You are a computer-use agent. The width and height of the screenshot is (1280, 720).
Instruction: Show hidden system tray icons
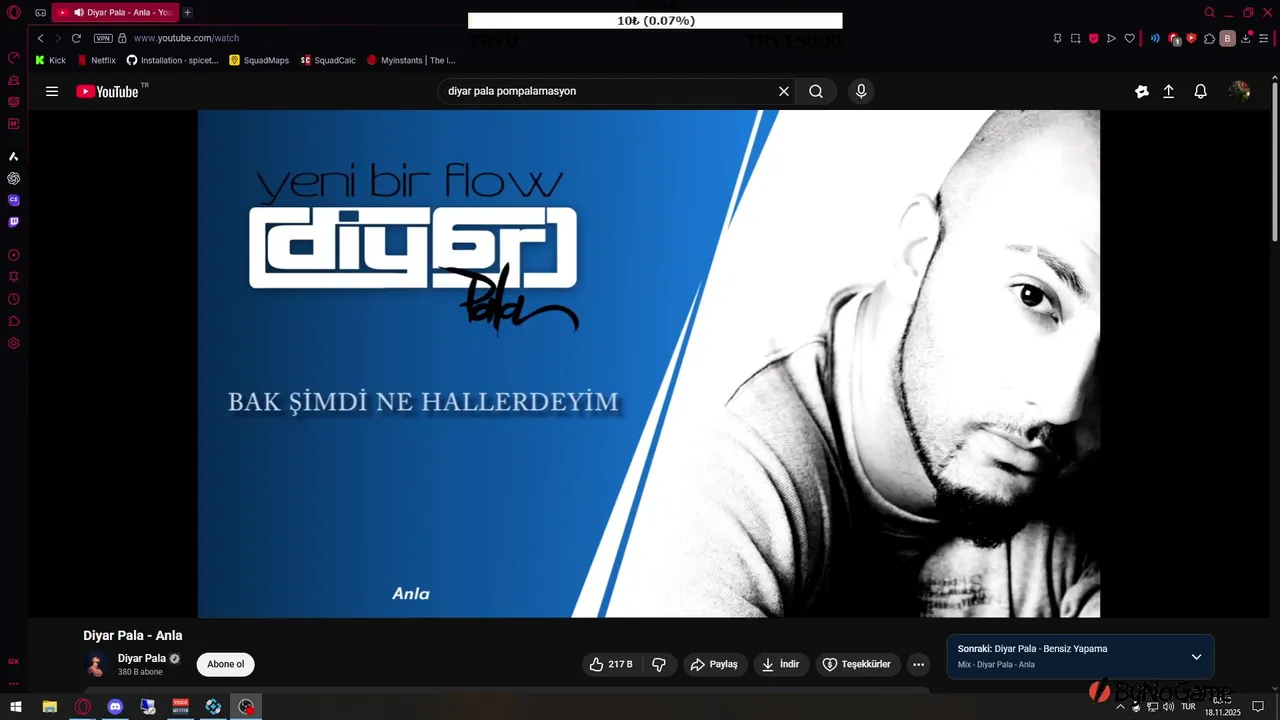point(1120,707)
